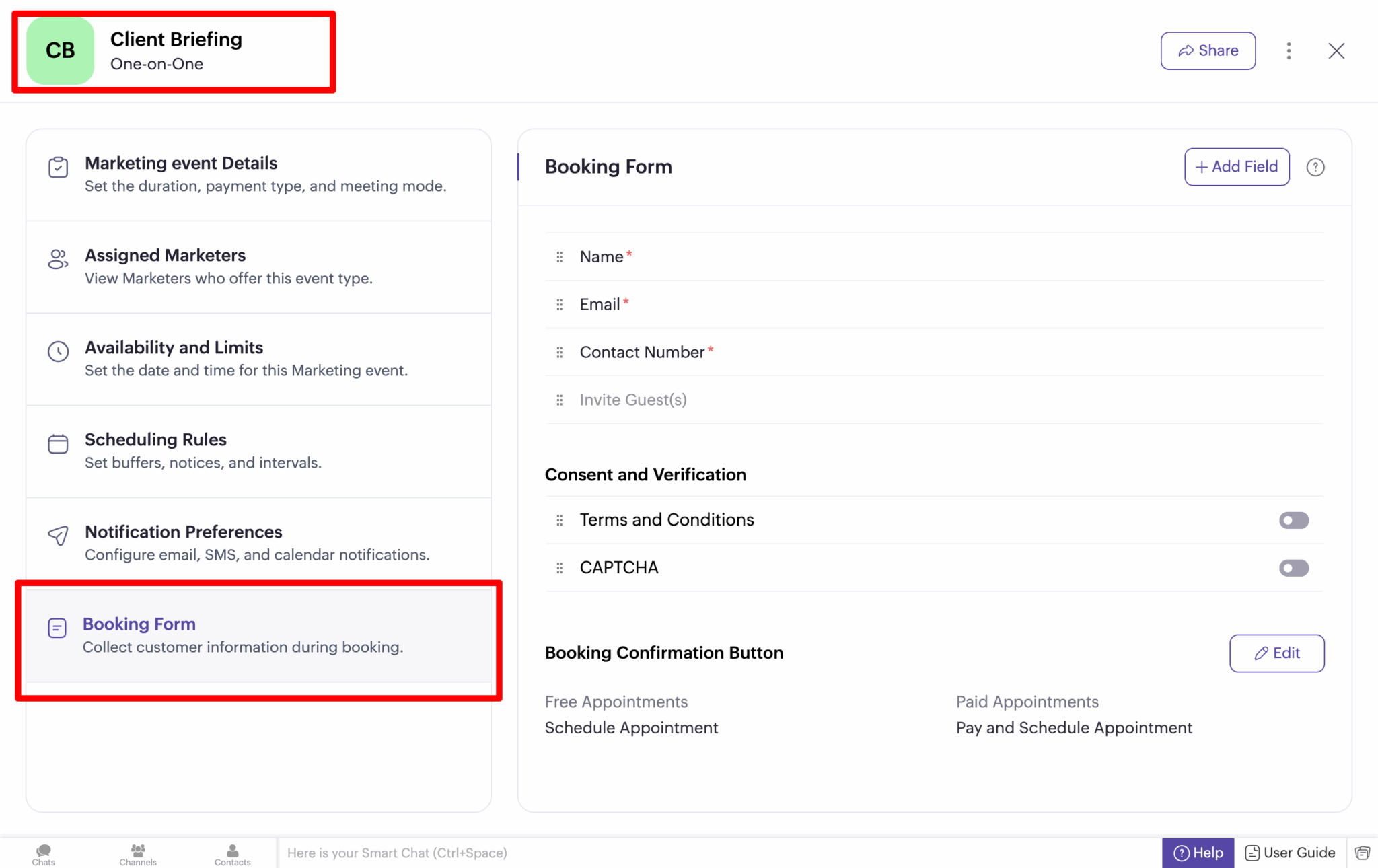The width and height of the screenshot is (1378, 868).
Task: Open the Chats panel icon
Action: [x=42, y=853]
